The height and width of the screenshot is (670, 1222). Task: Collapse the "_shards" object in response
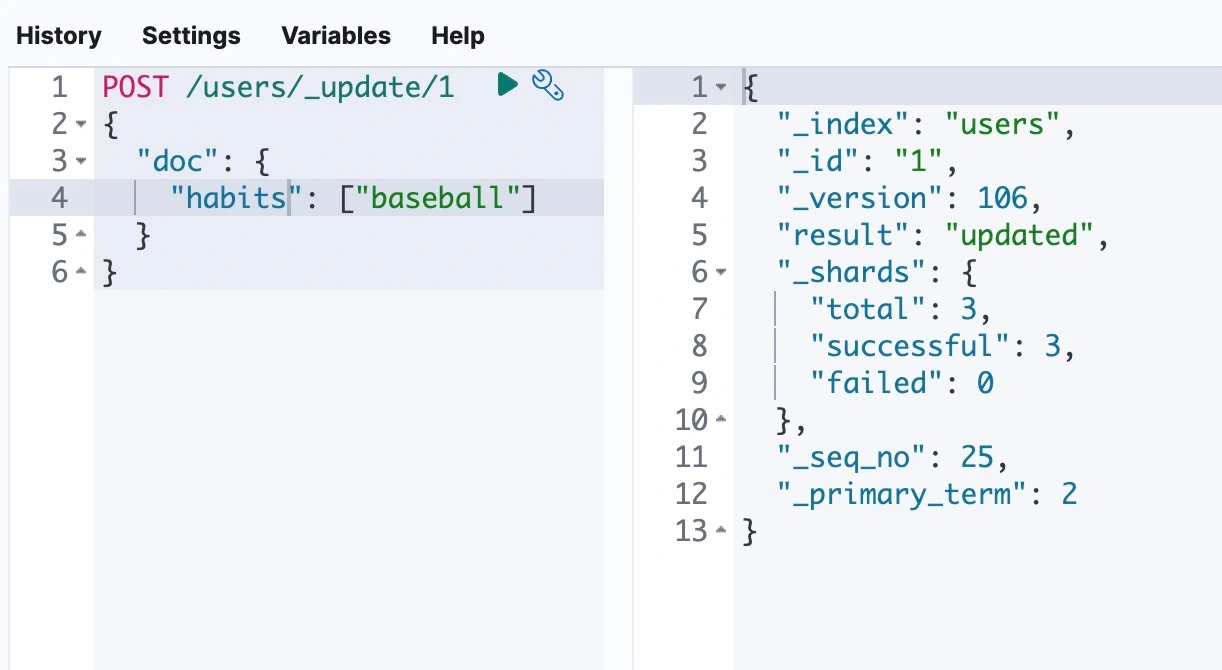721,272
